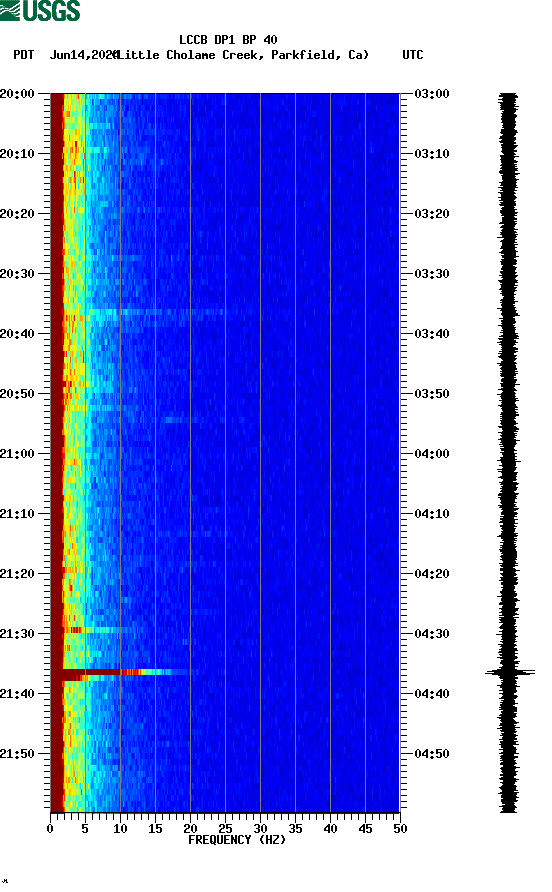Click the '45' frequency axis label

click(365, 829)
